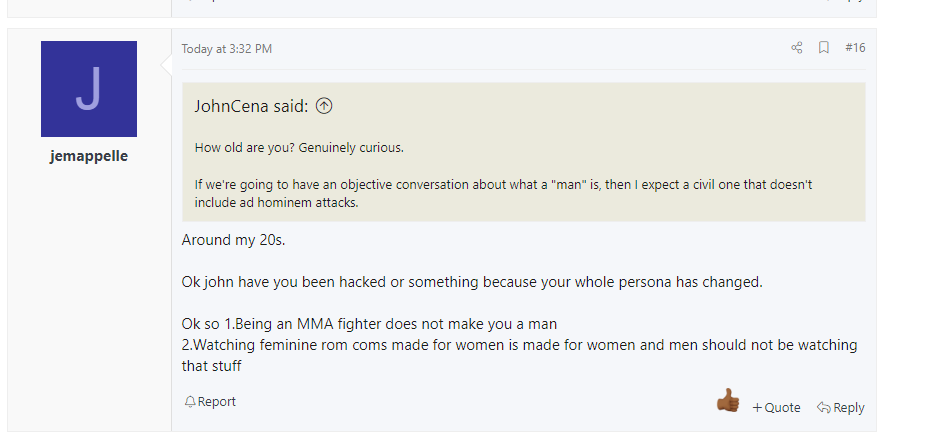Click the bell icon next to Report

pyautogui.click(x=190, y=402)
